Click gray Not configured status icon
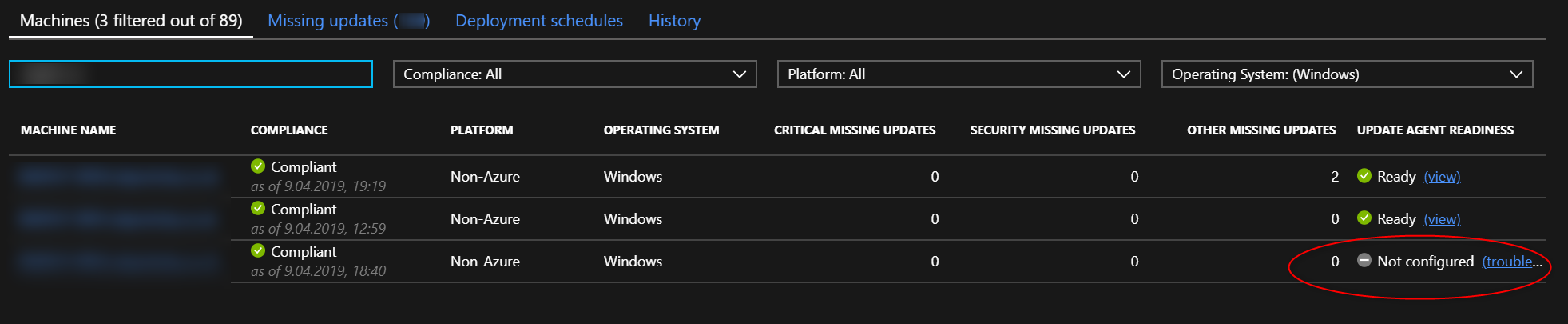The image size is (1568, 324). tap(1364, 261)
